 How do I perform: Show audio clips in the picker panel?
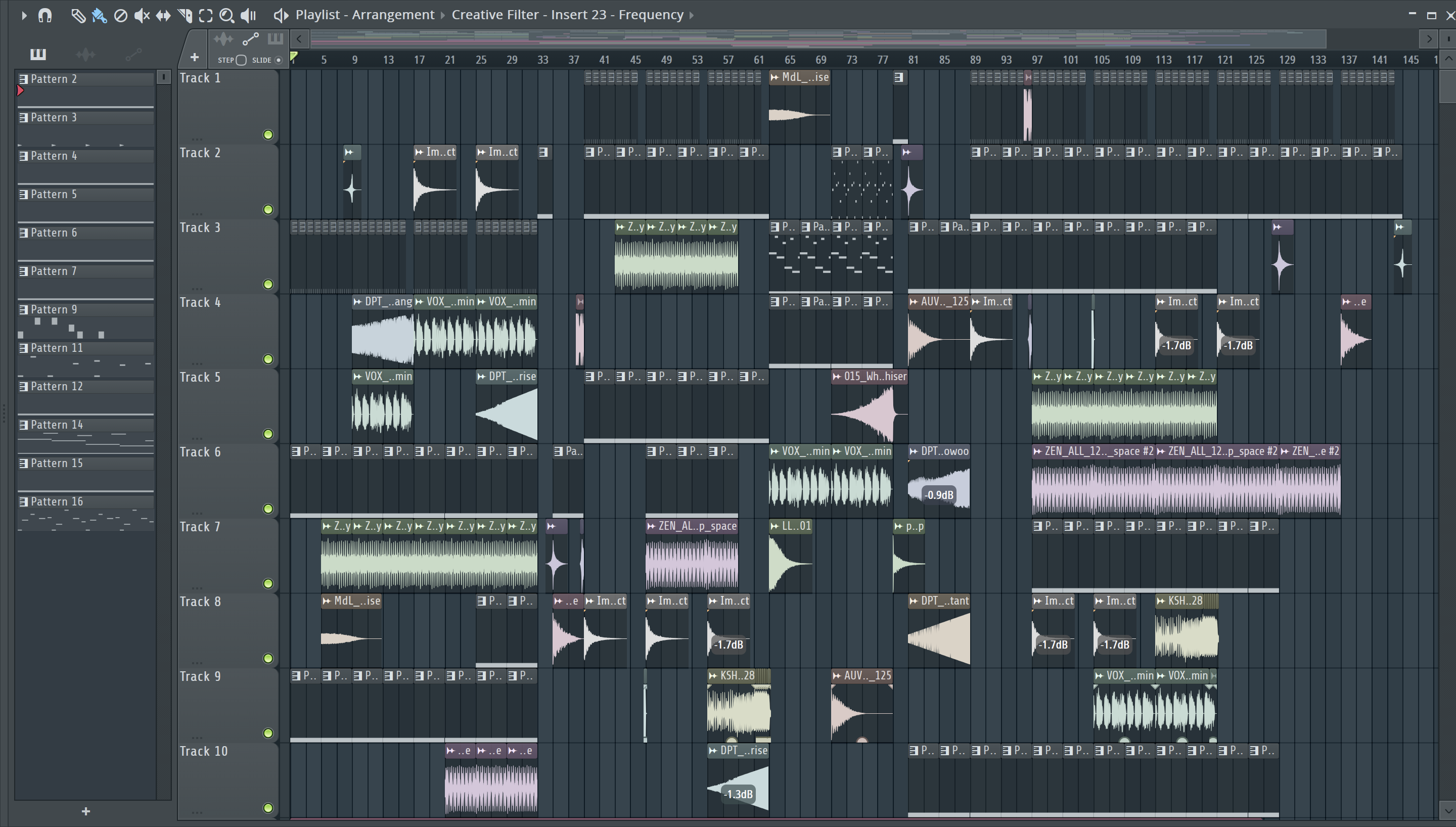point(85,54)
